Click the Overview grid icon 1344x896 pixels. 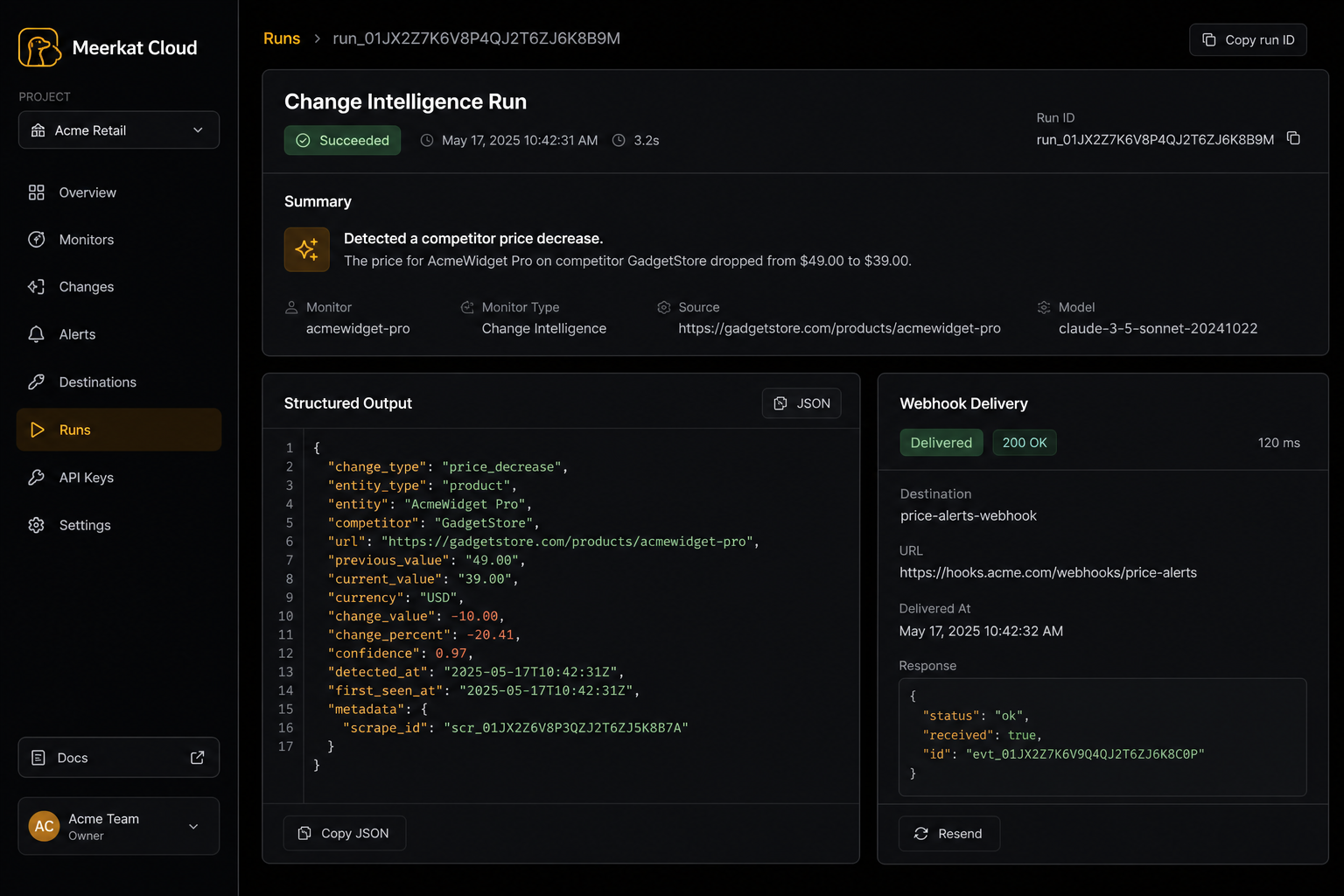coord(36,192)
